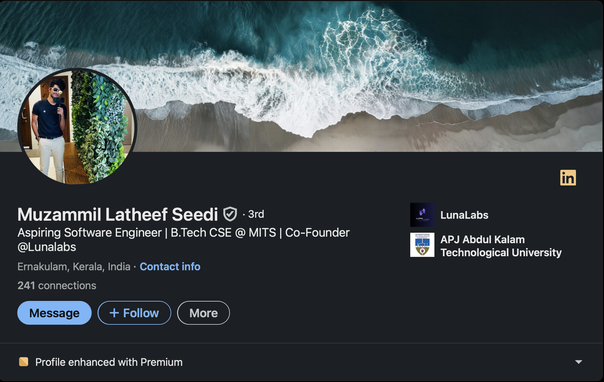Screen dimensions: 604x382
Task: Expand the Premium profile section caret
Action: [578, 362]
